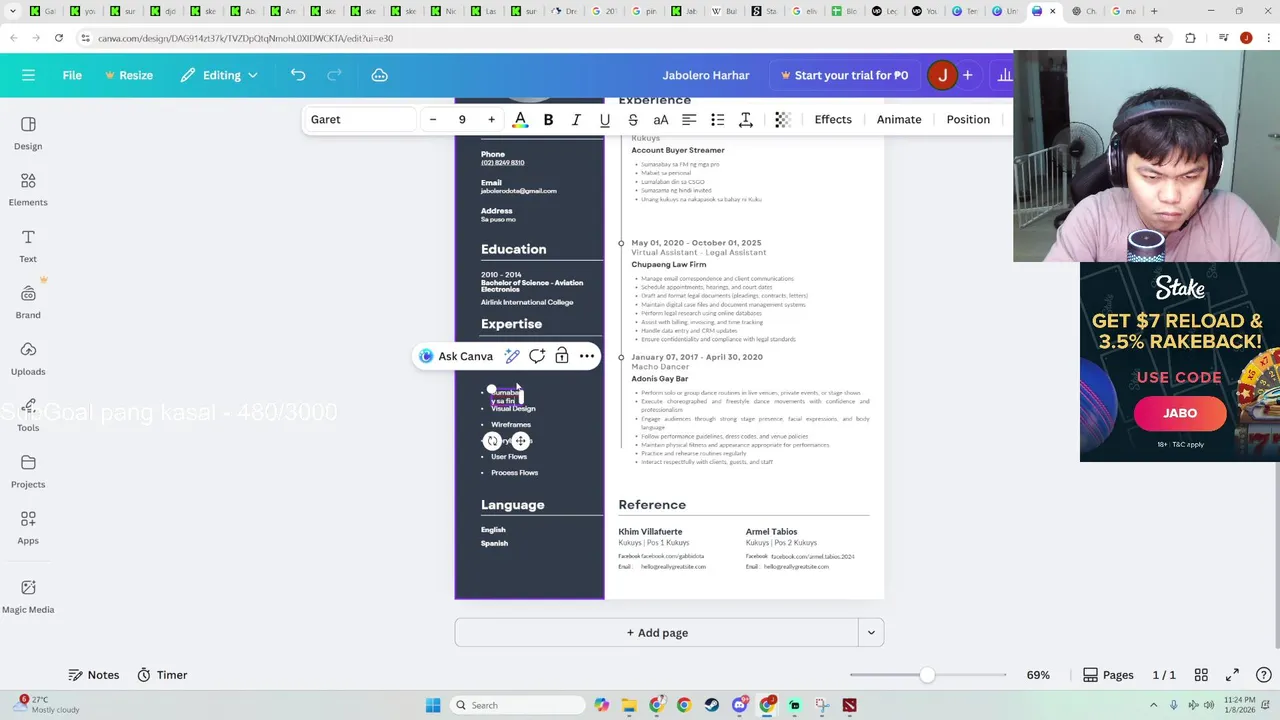1280x720 pixels.
Task: Open the Animate panel
Action: (899, 119)
